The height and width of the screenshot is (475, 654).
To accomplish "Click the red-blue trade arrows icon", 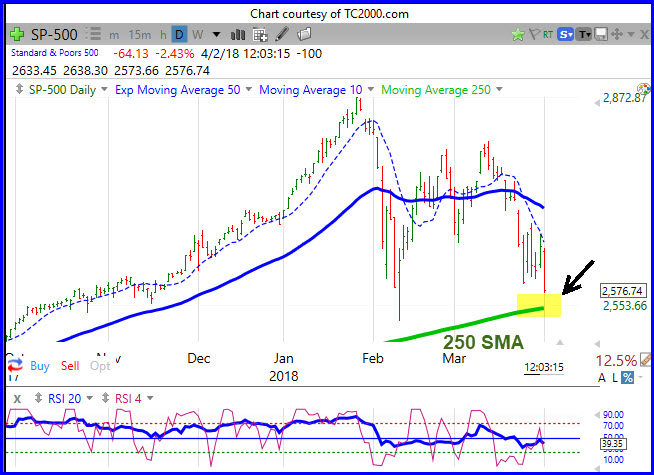I will pyautogui.click(x=15, y=366).
